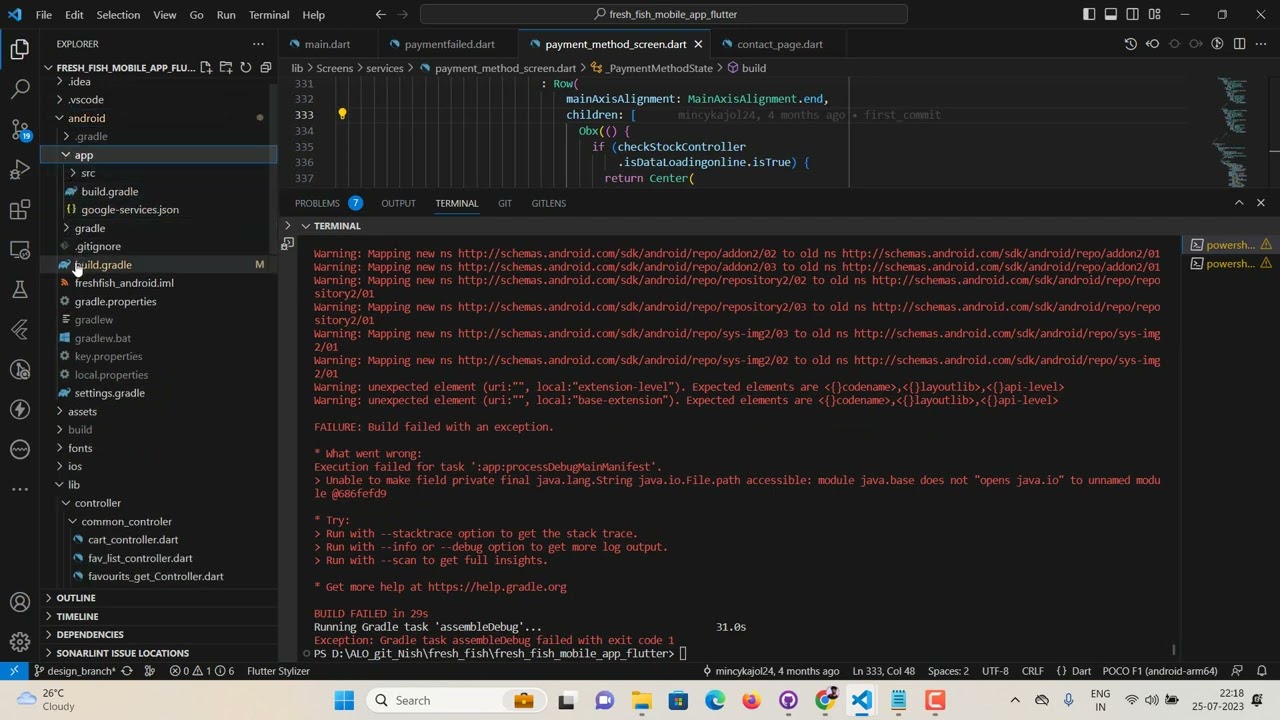Viewport: 1280px width, 720px height.
Task: Open the Manage gear icon
Action: tap(20, 642)
